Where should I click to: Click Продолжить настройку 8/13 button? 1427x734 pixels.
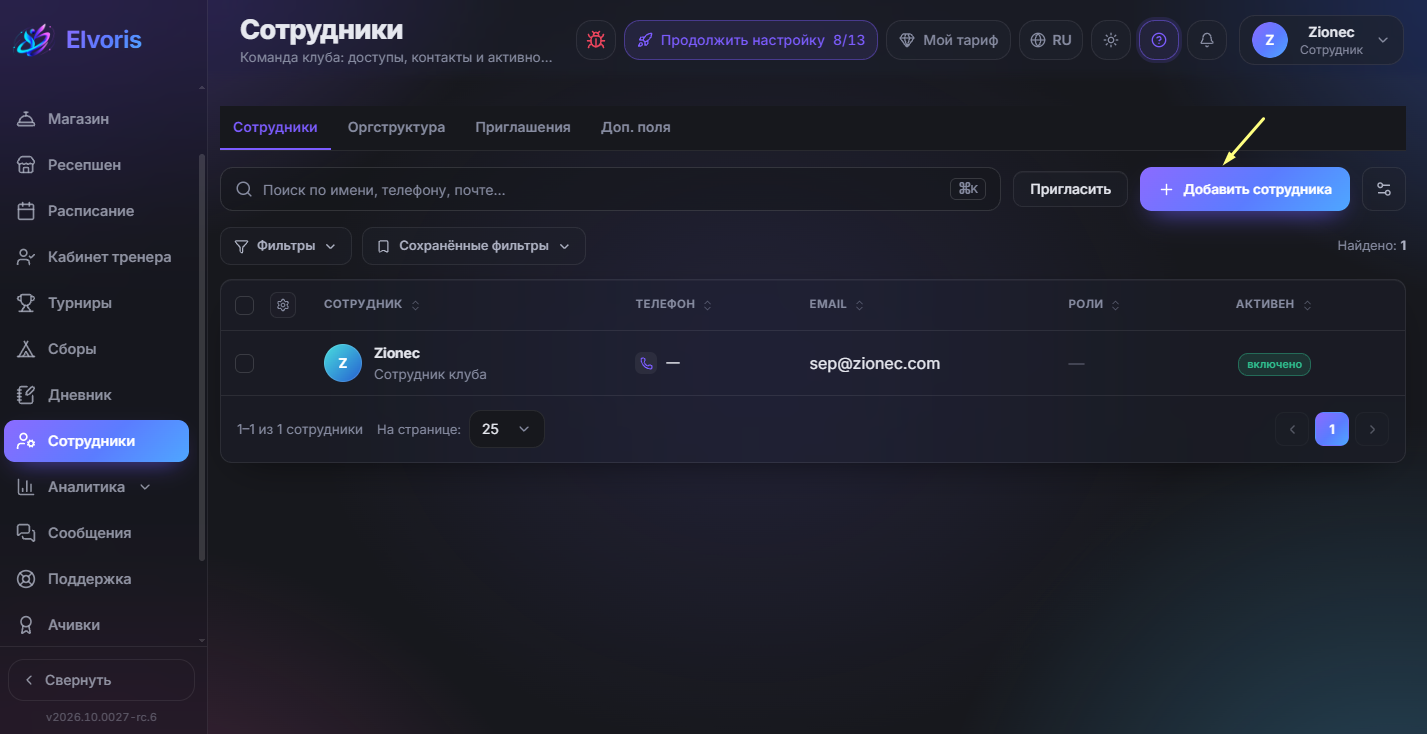pos(751,40)
